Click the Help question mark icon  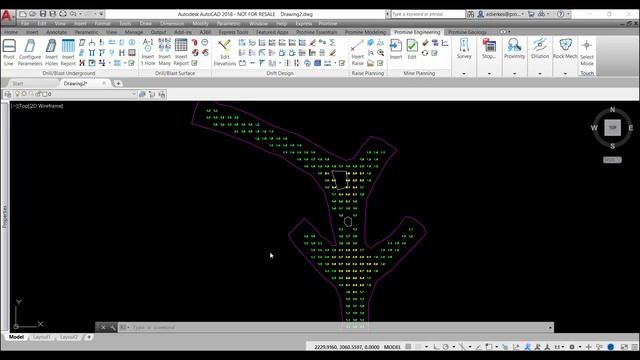coord(561,14)
